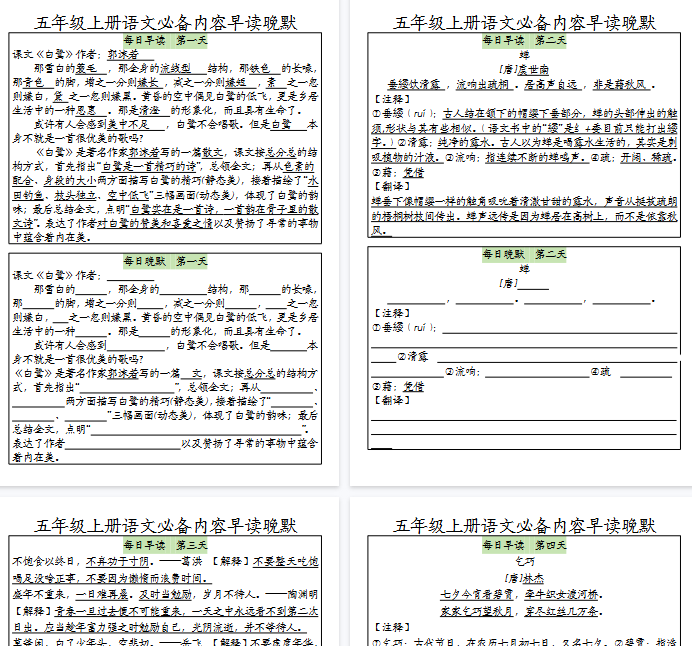
Task: Select the 每日早读 第三天 header
Action: tap(166, 545)
